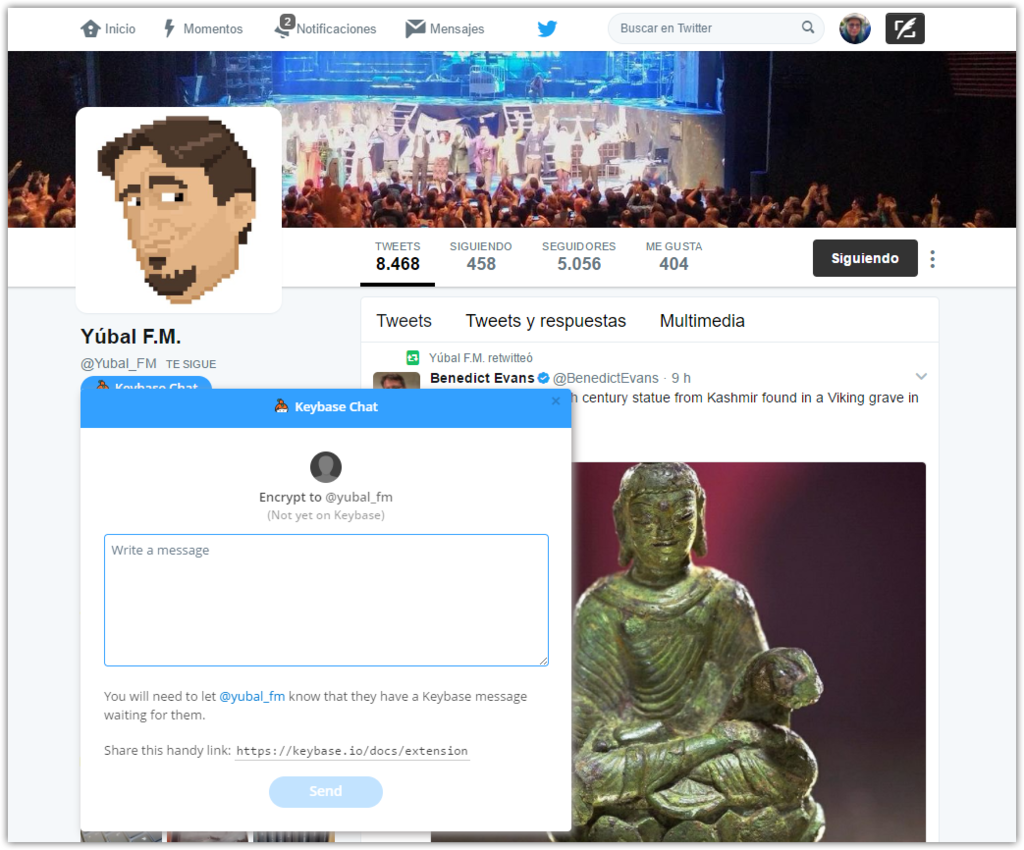Select the keybase.io extension link field
The height and width of the screenshot is (850, 1024).
click(x=352, y=751)
